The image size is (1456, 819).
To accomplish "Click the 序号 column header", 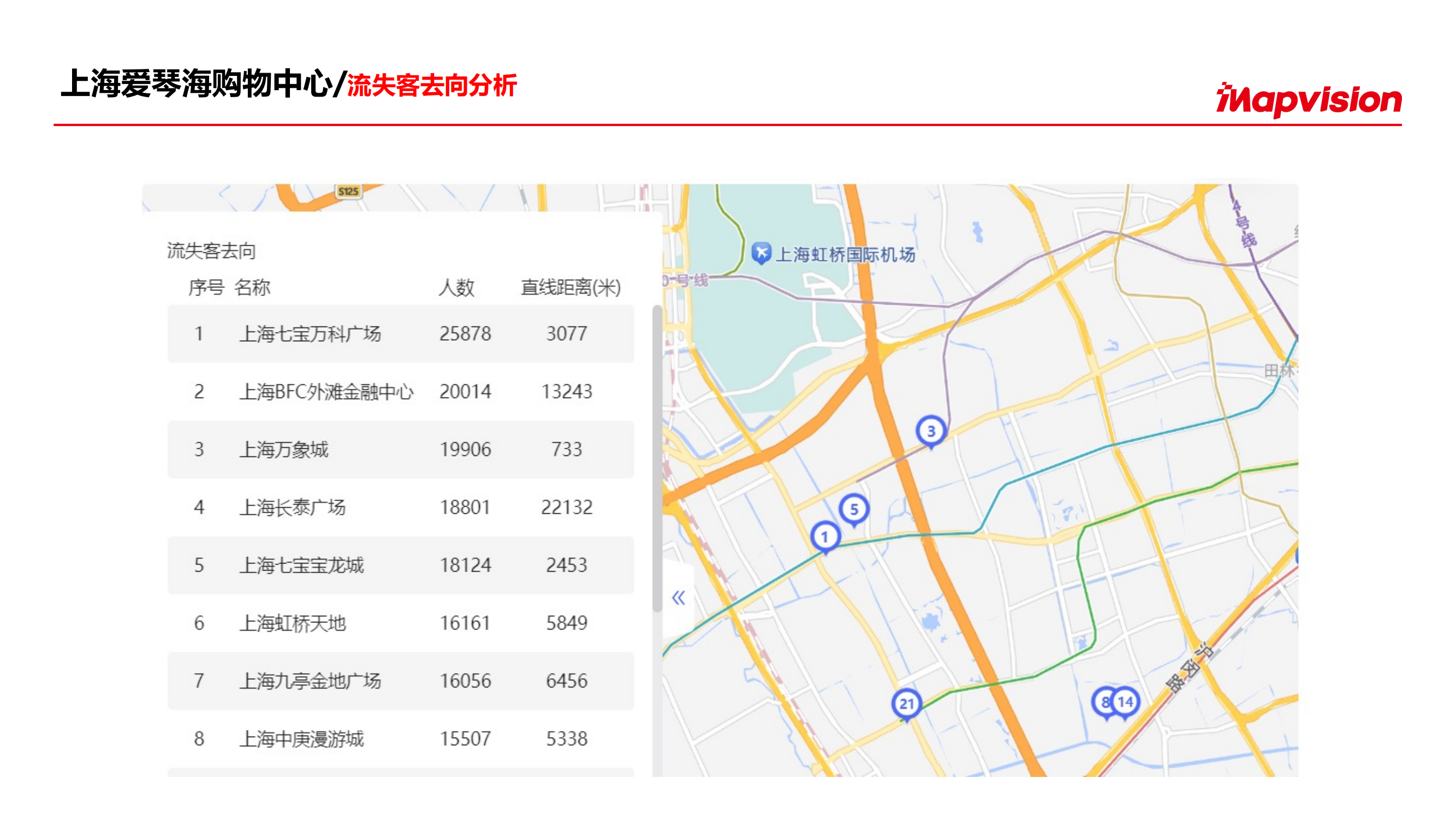I will coord(206,288).
